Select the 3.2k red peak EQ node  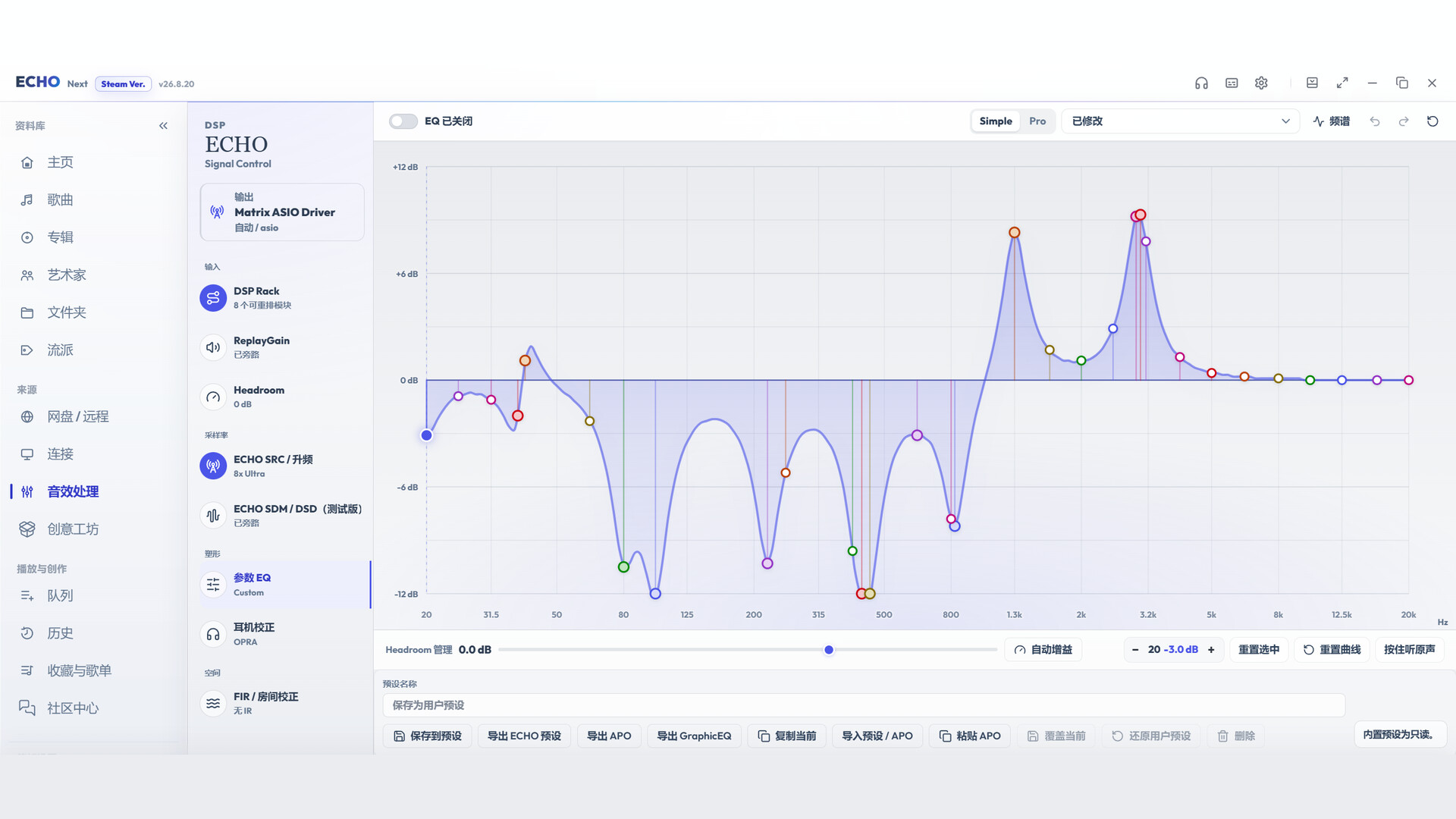click(x=1141, y=215)
